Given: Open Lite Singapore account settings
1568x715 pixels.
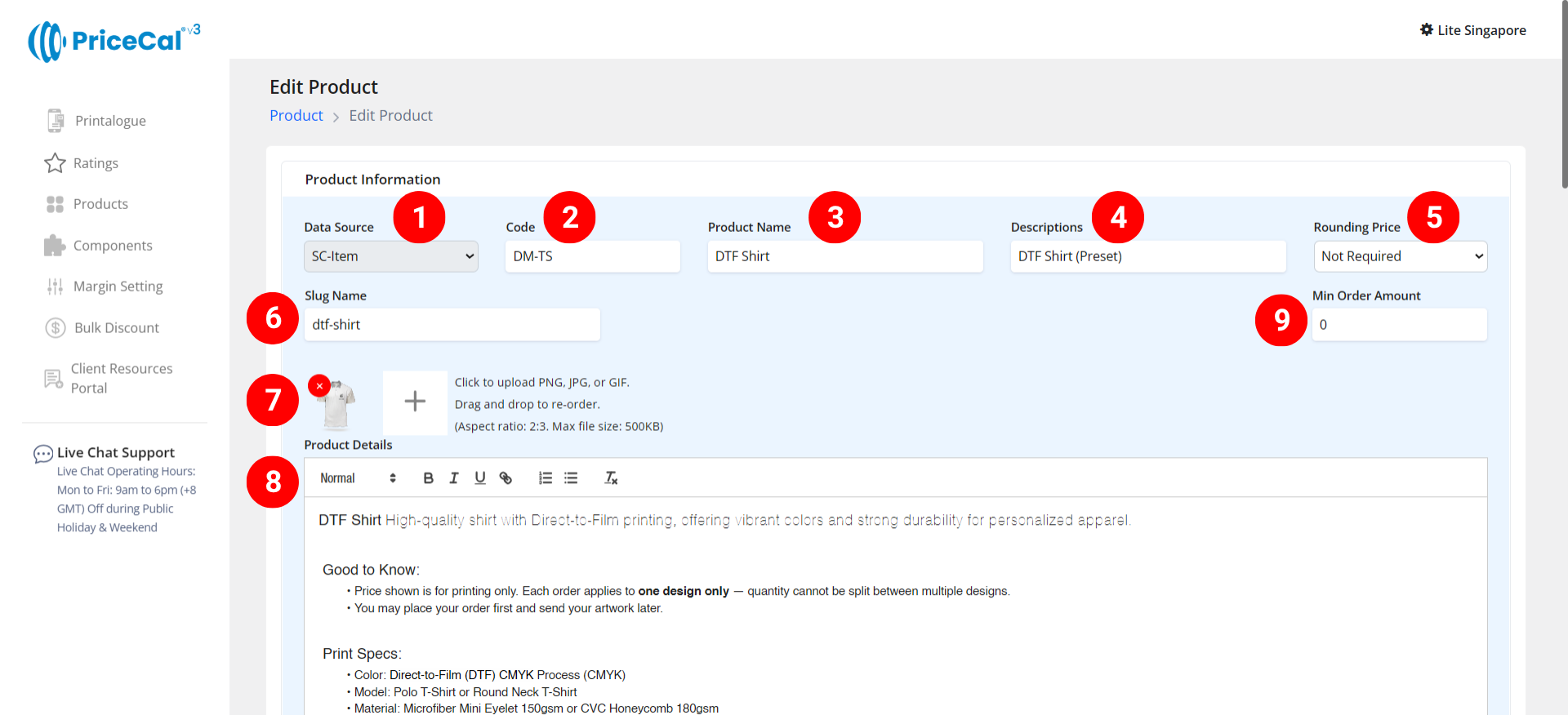Looking at the screenshot, I should 1473,30.
